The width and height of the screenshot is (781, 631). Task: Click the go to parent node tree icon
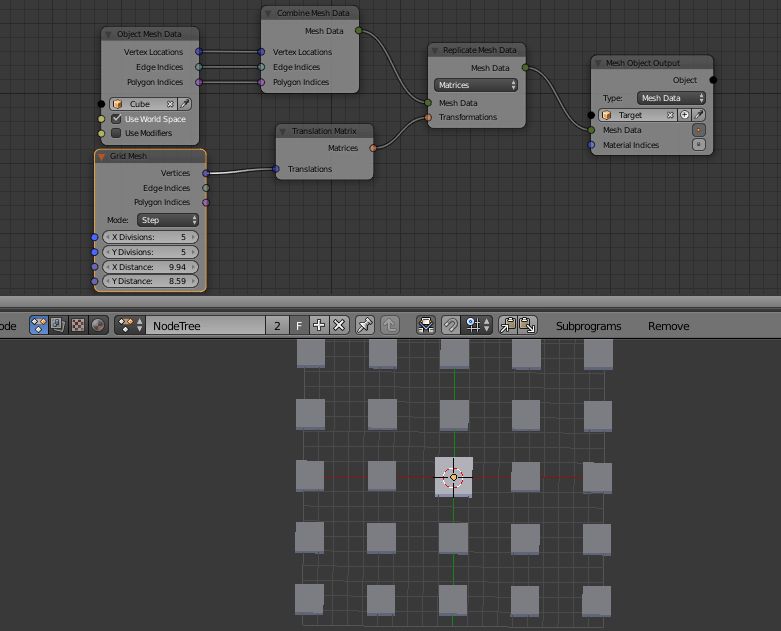(x=390, y=326)
